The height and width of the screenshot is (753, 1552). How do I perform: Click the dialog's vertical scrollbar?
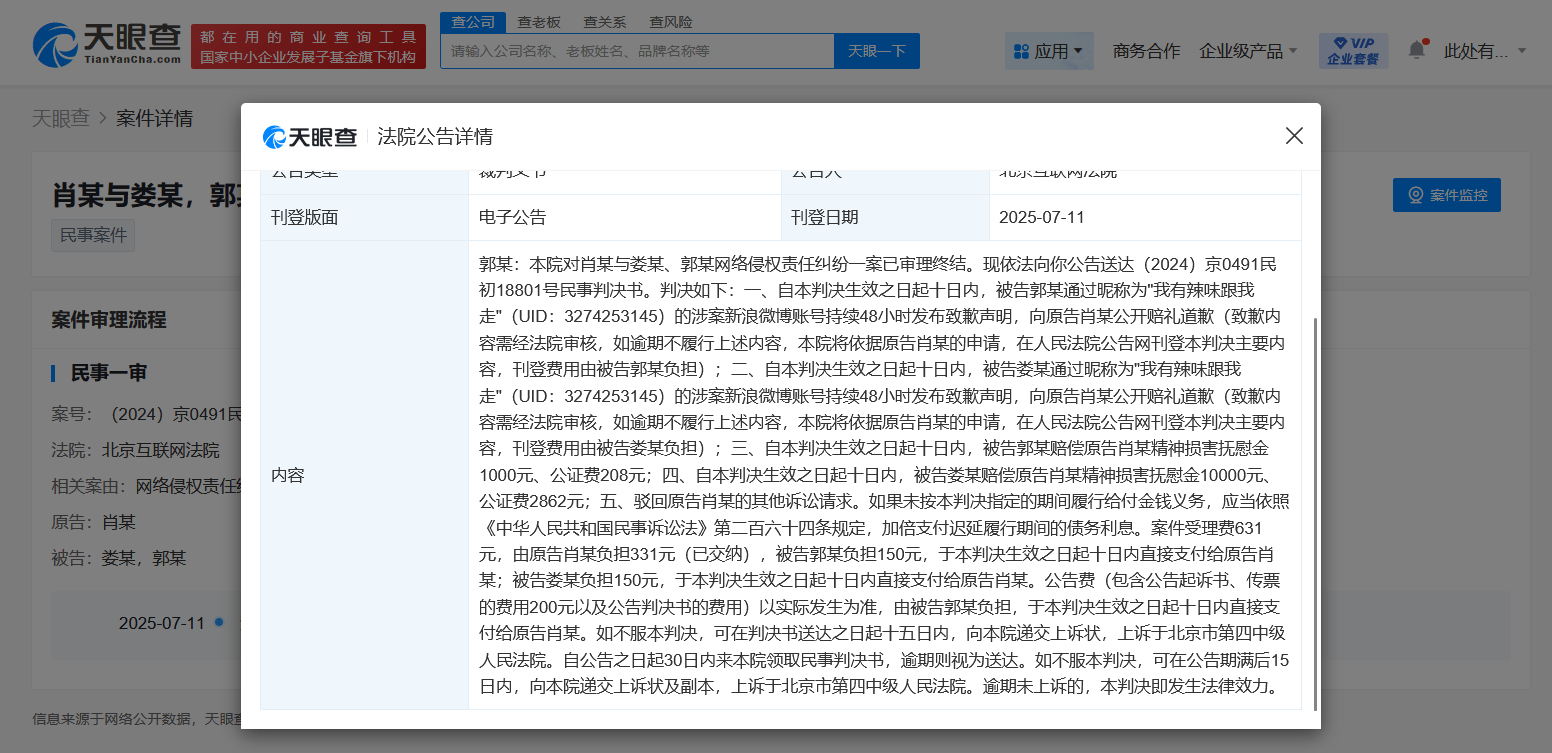(1315, 514)
